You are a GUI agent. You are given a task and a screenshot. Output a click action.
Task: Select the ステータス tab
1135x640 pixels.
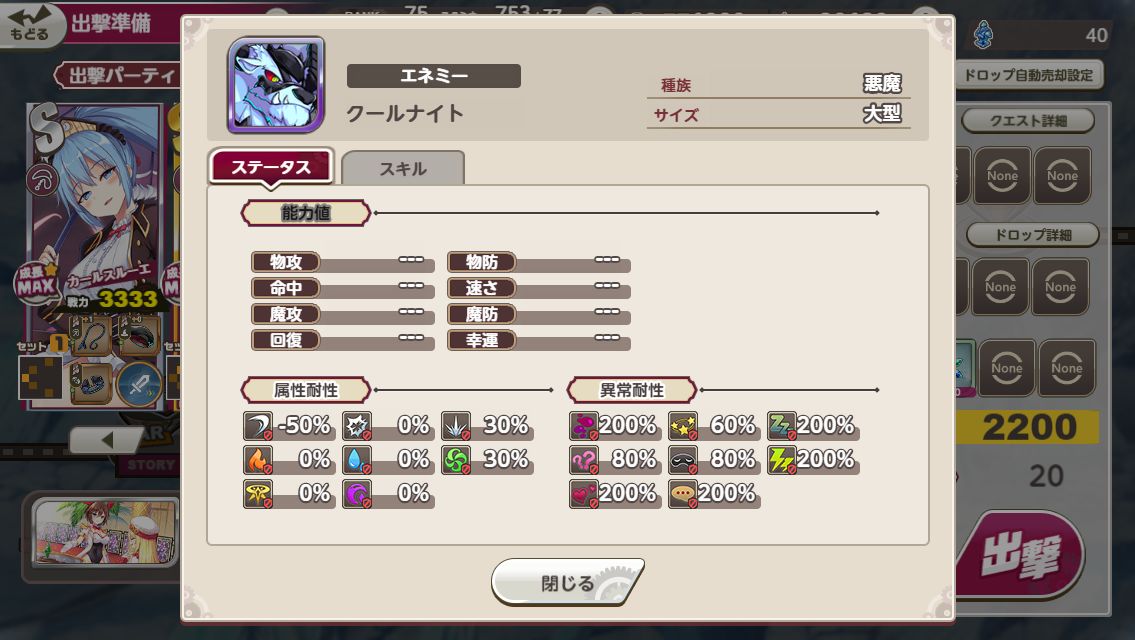(x=271, y=167)
